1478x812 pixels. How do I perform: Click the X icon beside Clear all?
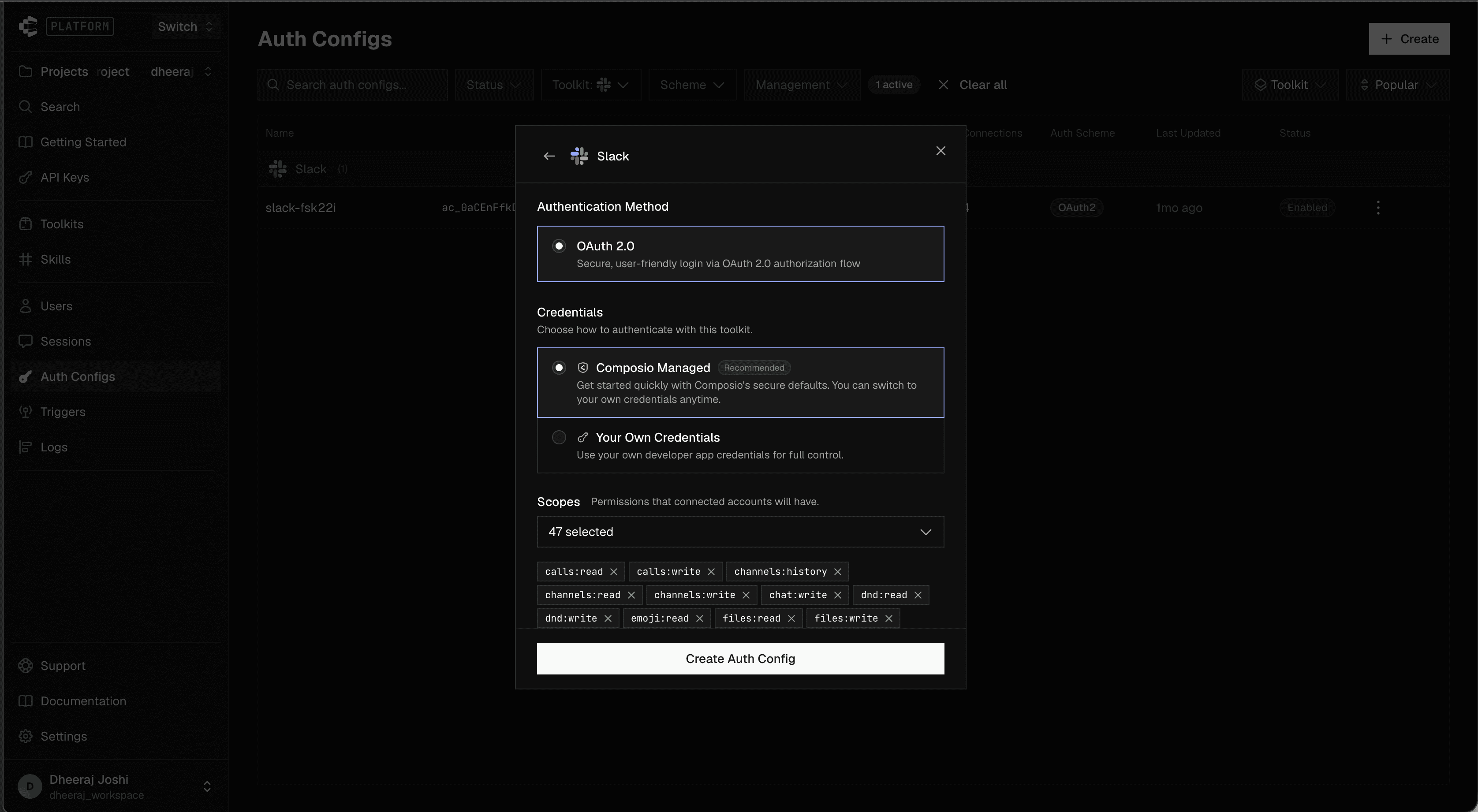click(943, 85)
